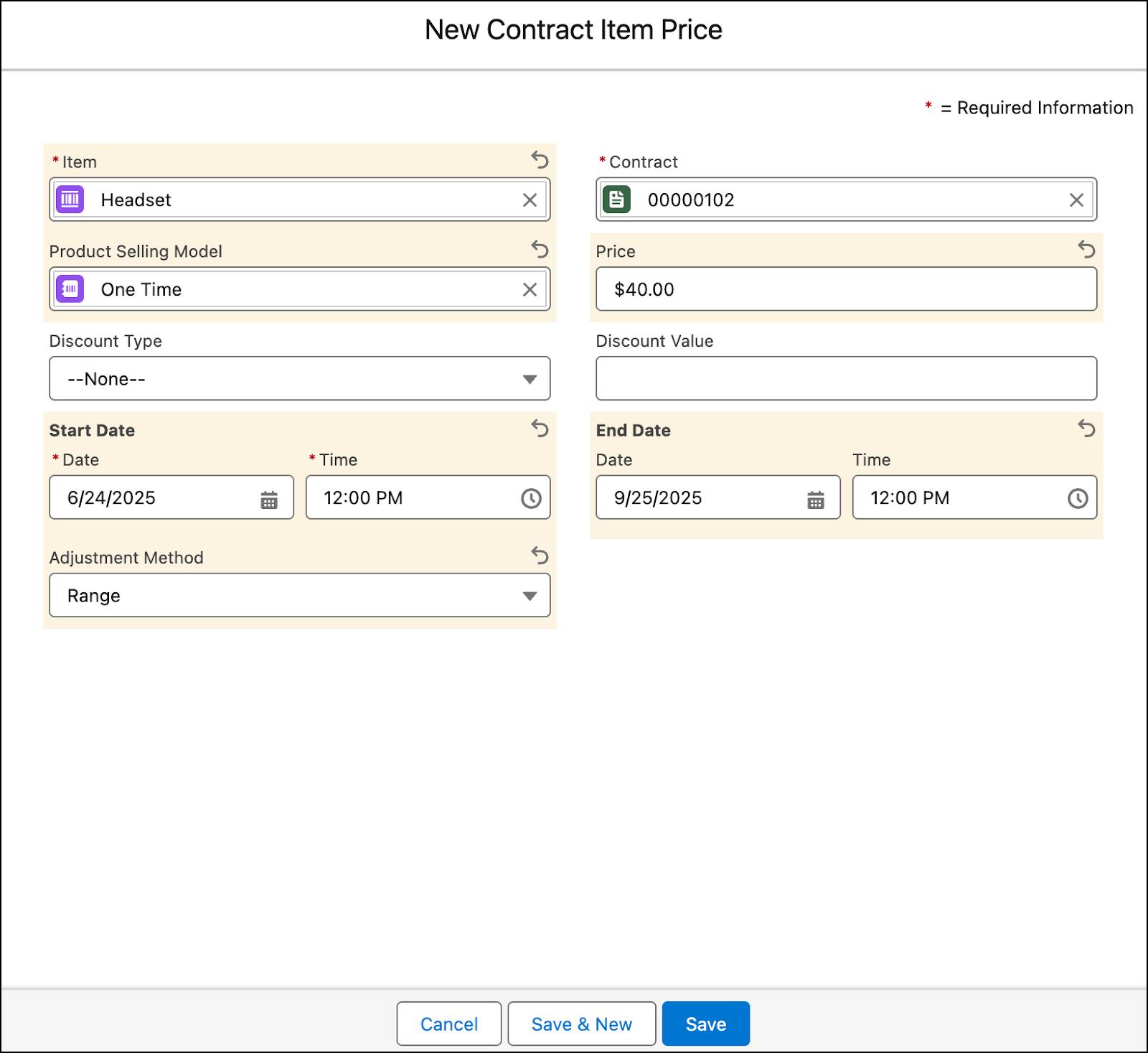Click the contract document icon
The image size is (1148, 1053).
[617, 200]
